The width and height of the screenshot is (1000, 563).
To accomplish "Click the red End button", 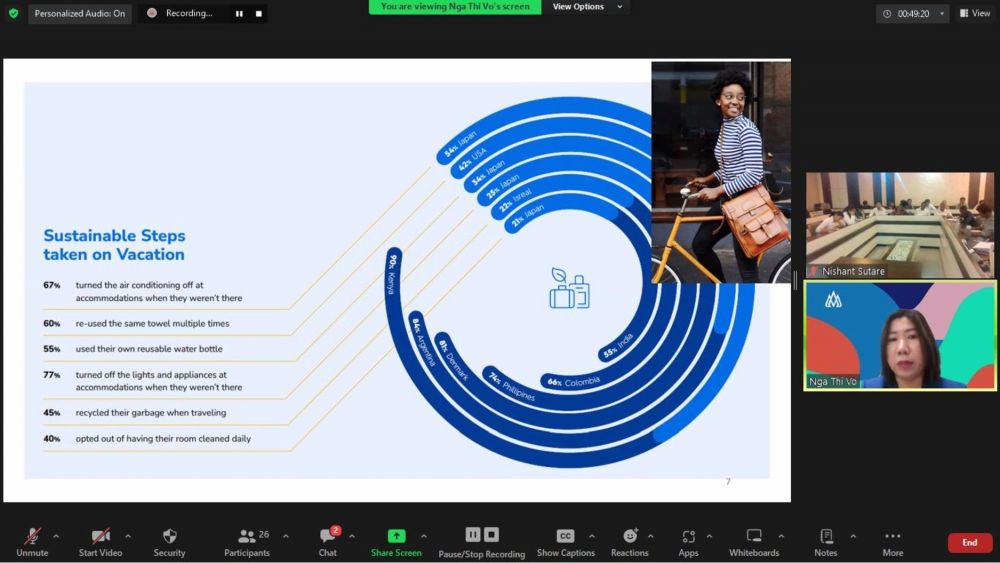I will click(x=969, y=542).
